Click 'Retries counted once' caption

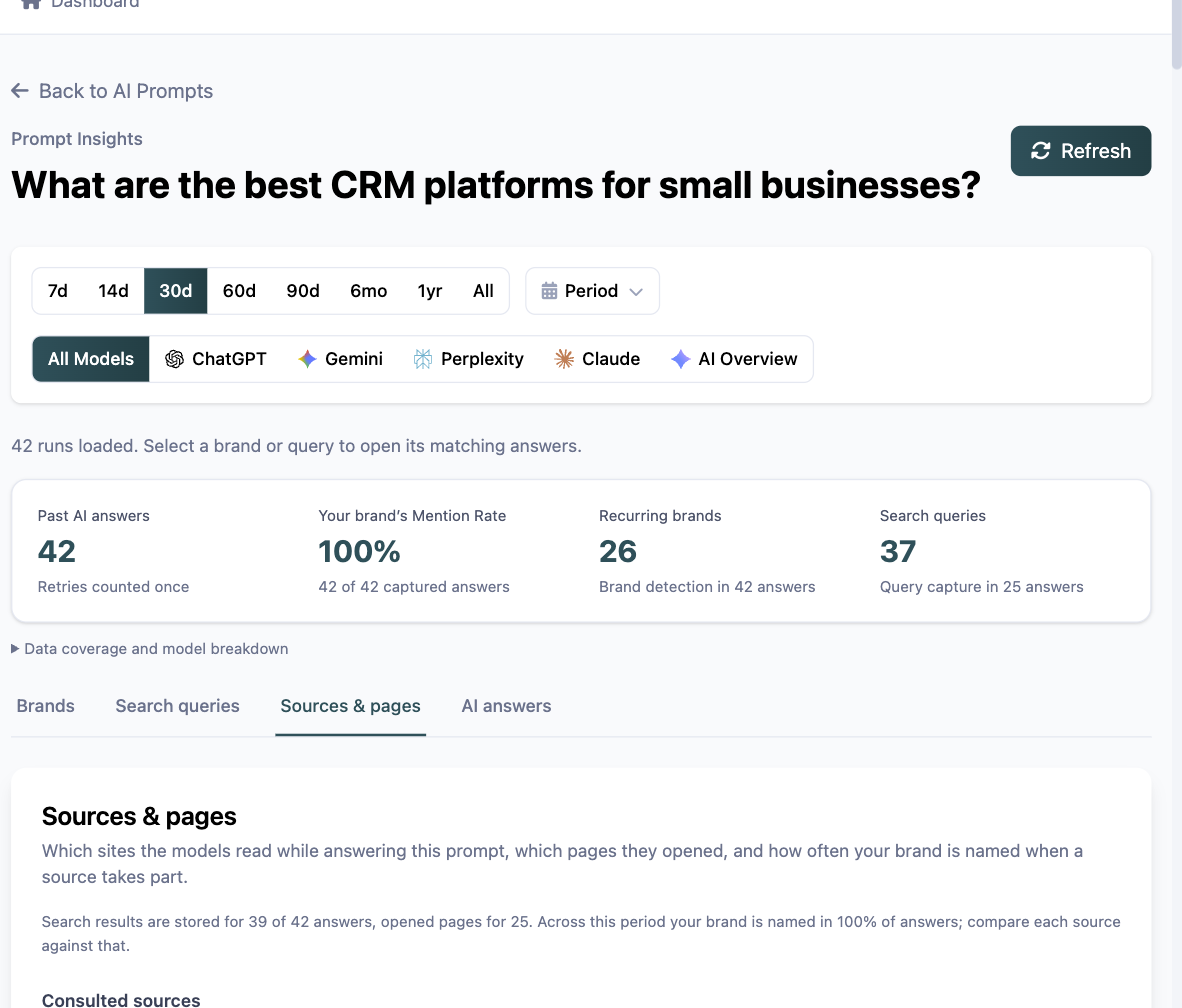113,587
